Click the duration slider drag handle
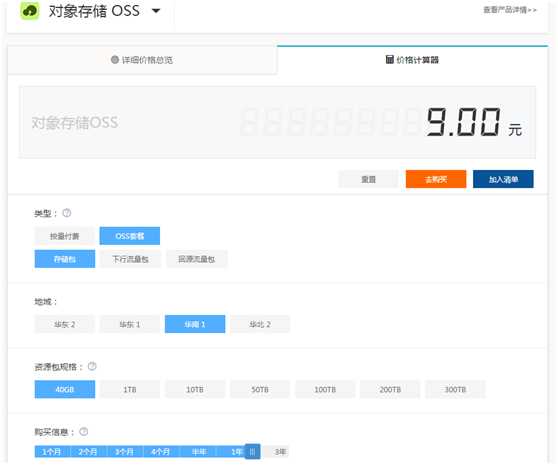Image resolution: width=558 pixels, height=465 pixels. (x=253, y=452)
